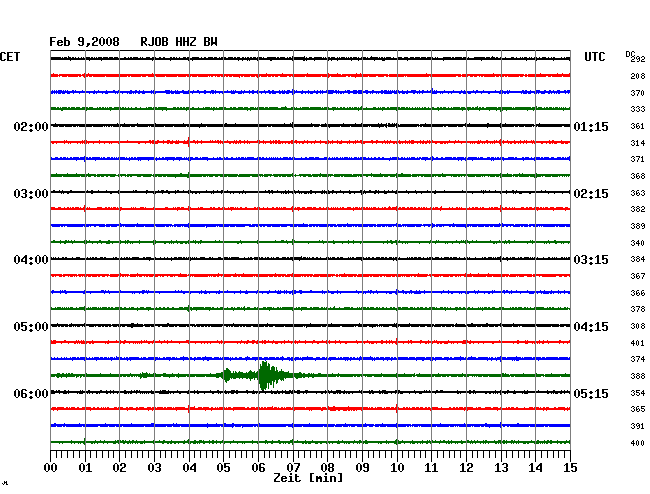This screenshot has height=494, width=650.
Task: Click the '03:00' CET time label
Action: pyautogui.click(x=31, y=194)
